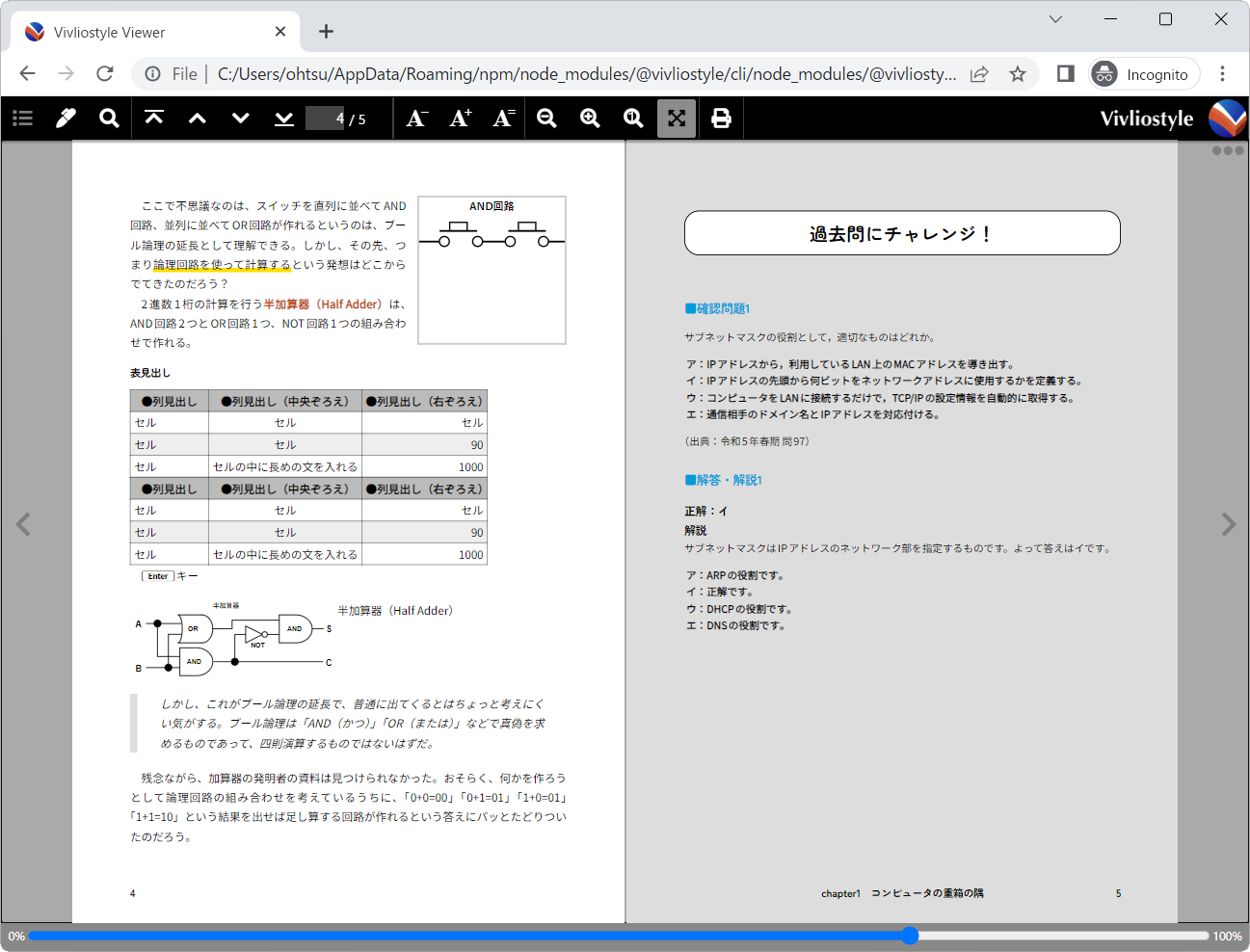
Task: Decrease the text size with A-
Action: click(x=414, y=118)
